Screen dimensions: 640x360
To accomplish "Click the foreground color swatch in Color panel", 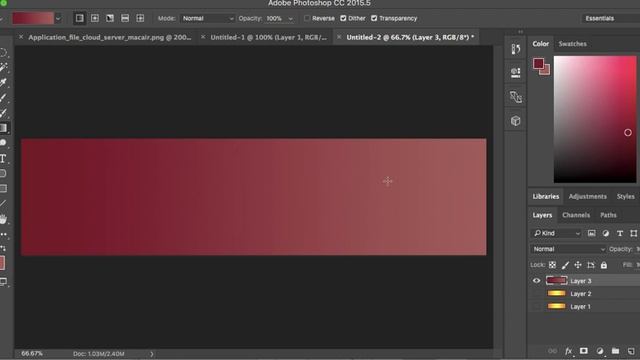I will [x=538, y=64].
